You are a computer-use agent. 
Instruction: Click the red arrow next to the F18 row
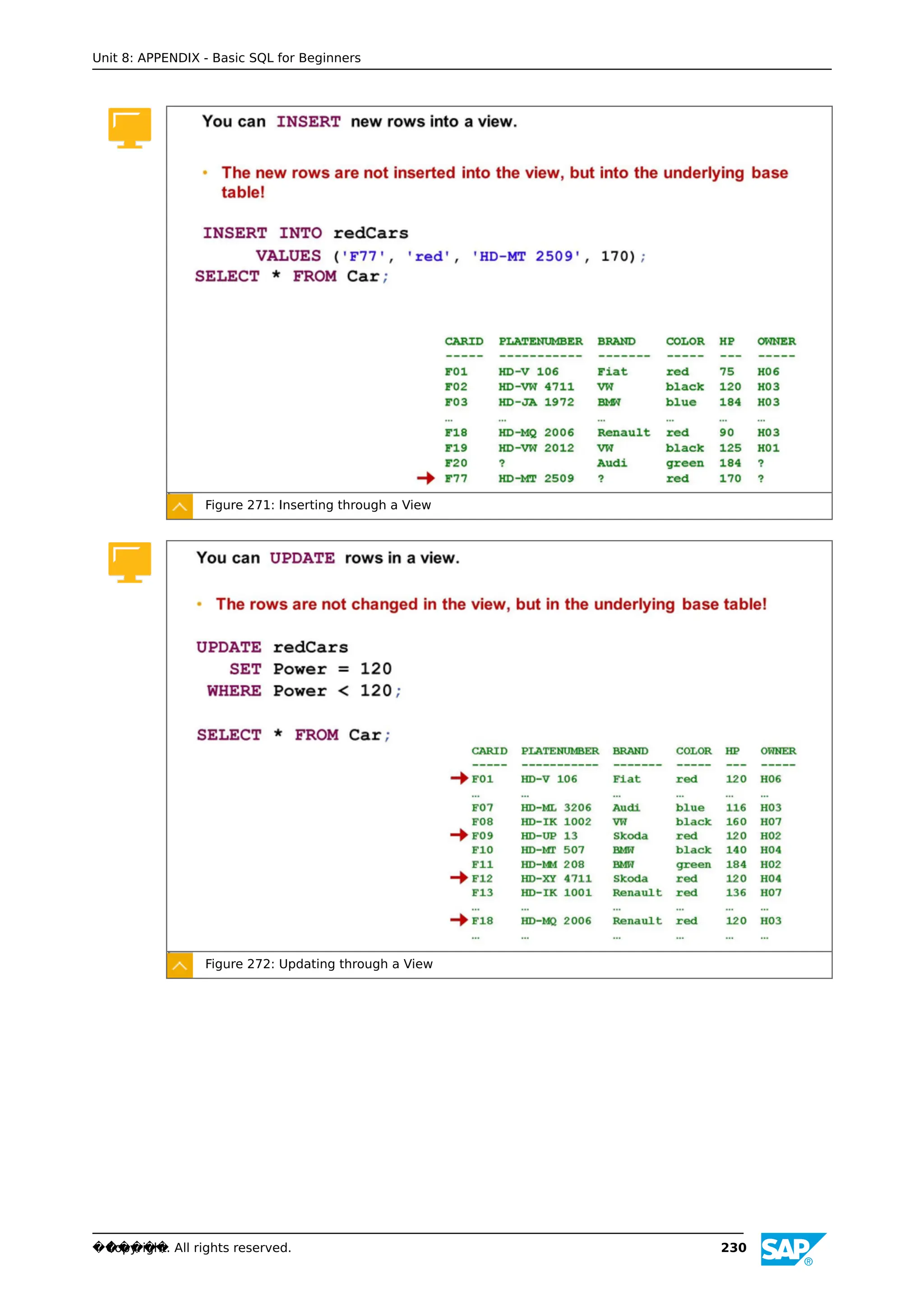point(458,920)
